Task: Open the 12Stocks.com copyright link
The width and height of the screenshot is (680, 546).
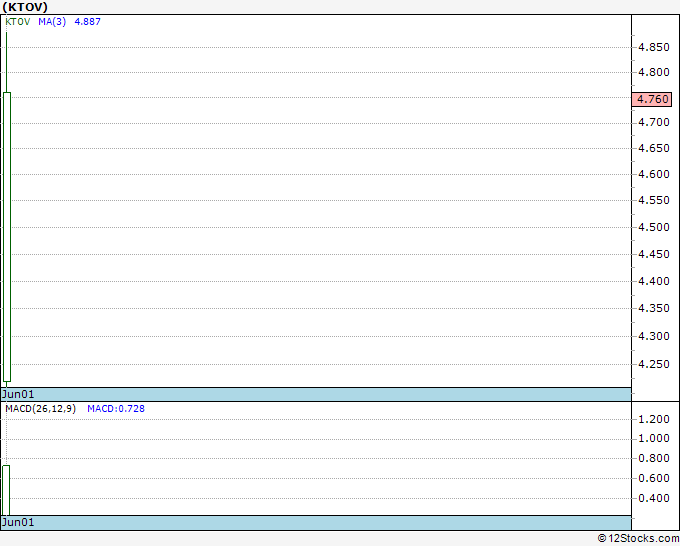Action: point(638,539)
